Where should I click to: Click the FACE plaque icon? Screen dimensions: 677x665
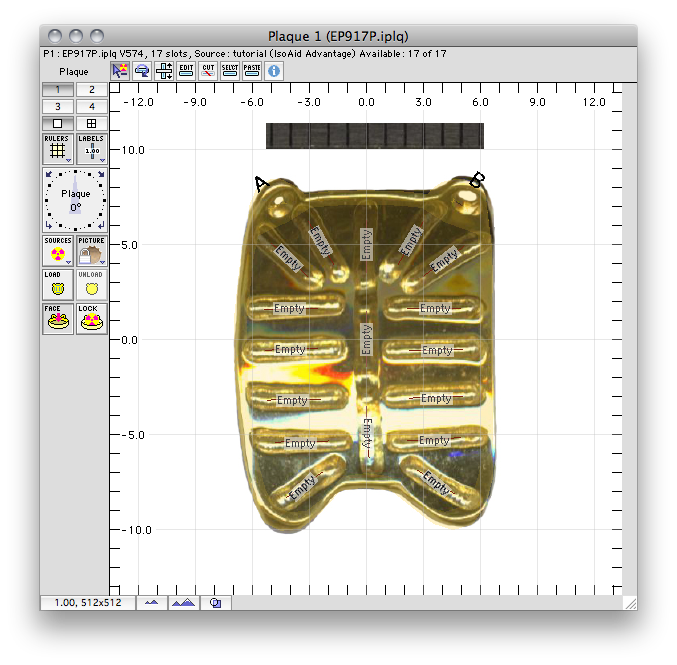pyautogui.click(x=58, y=319)
